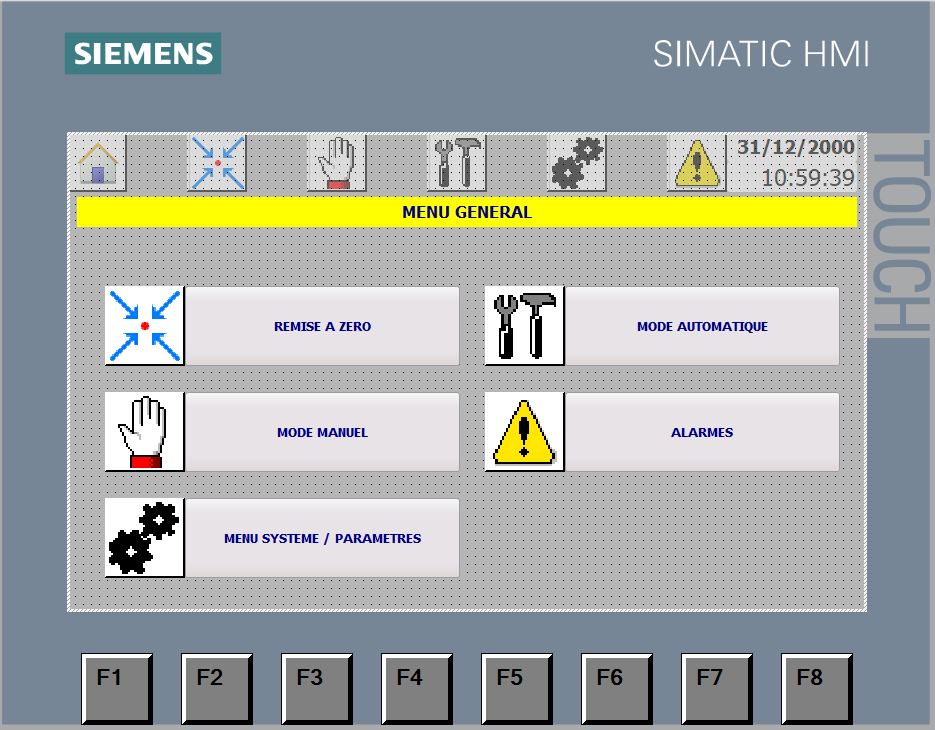Hit the F5 function key
935x730 pixels.
click(517, 688)
